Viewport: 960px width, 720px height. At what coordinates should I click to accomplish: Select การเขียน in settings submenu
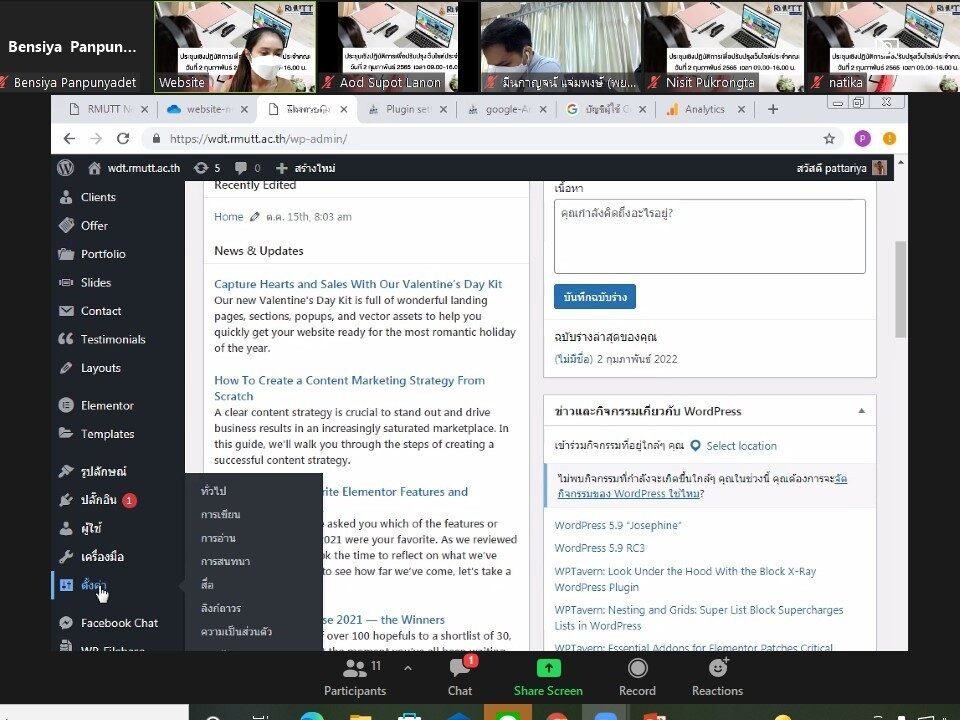click(x=220, y=514)
